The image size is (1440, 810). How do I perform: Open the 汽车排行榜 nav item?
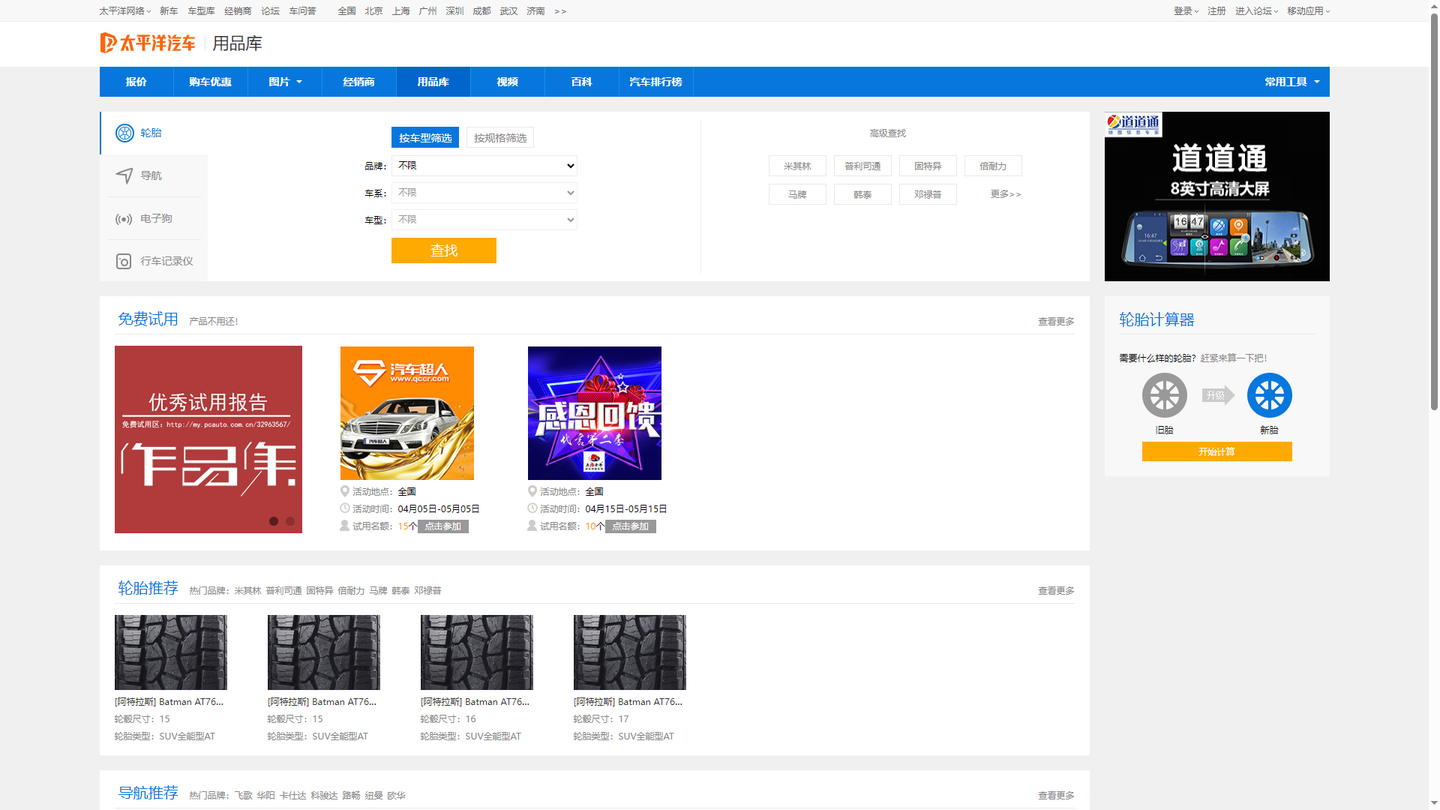[x=656, y=82]
